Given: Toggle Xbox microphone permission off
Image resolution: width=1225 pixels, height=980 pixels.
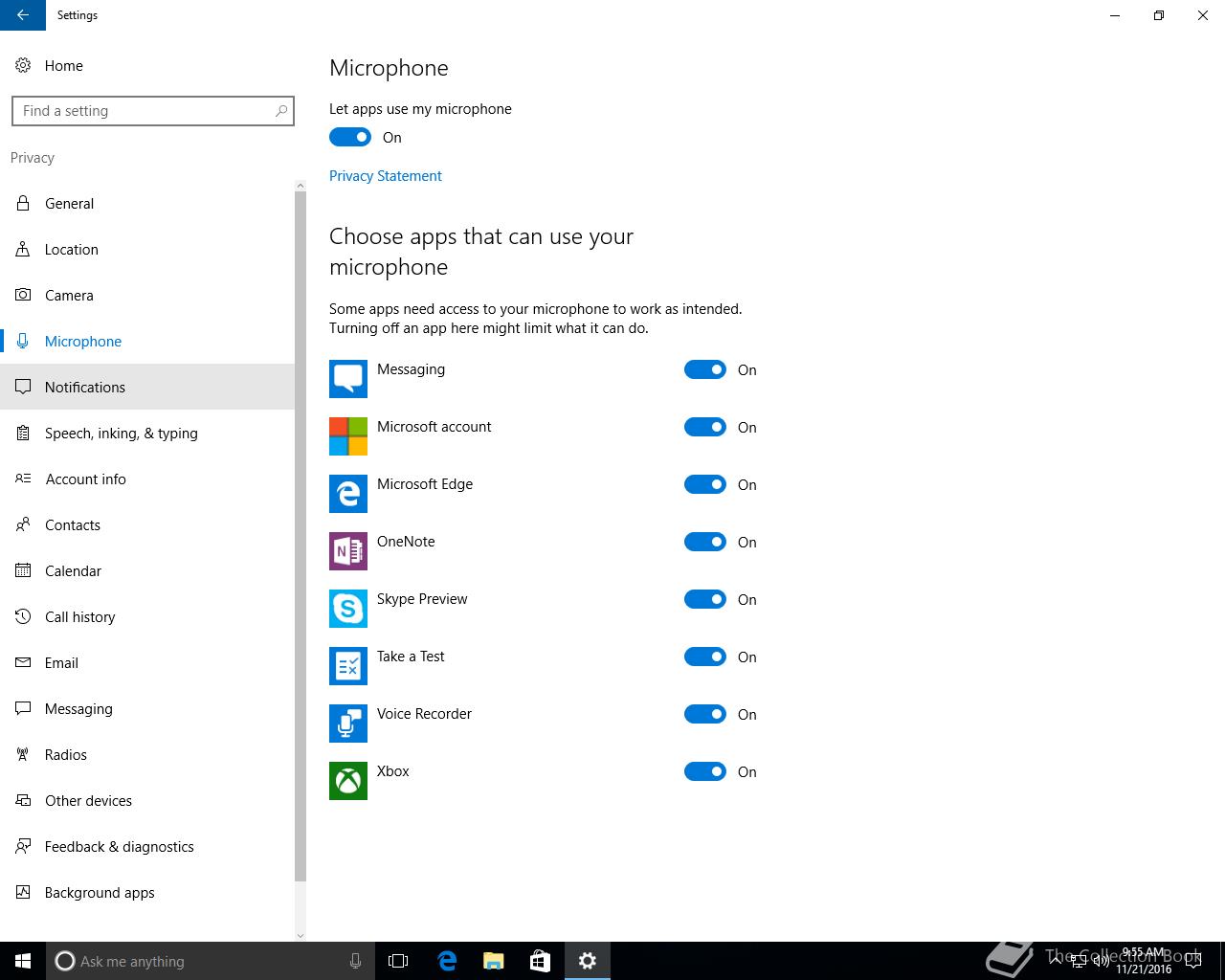Looking at the screenshot, I should [705, 771].
